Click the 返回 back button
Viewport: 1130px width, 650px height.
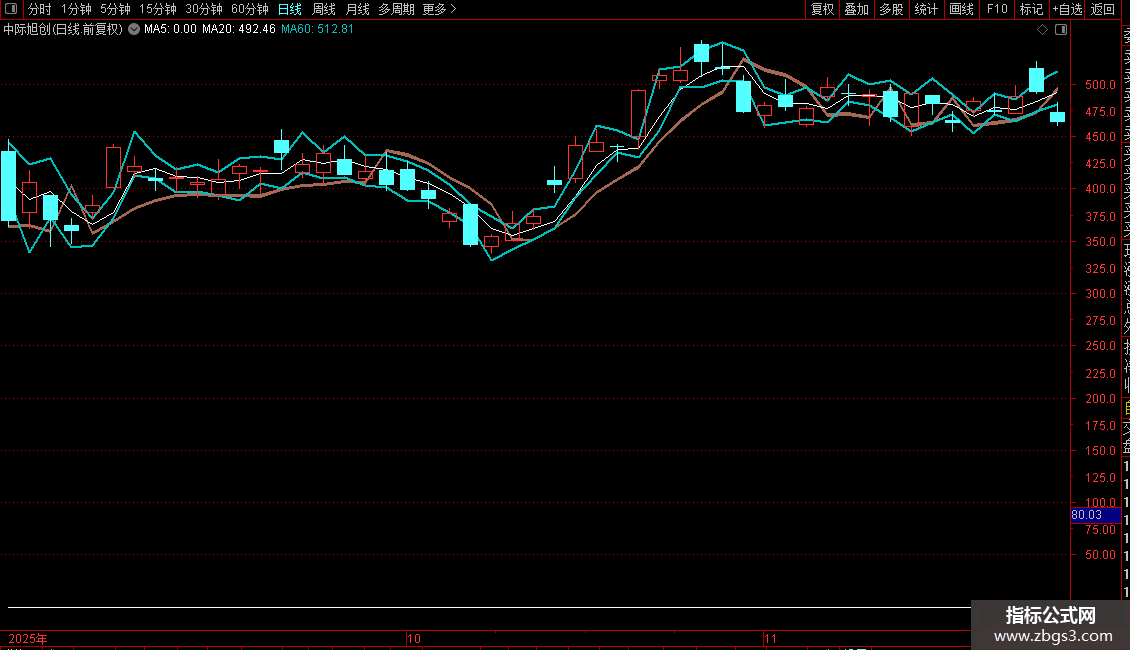coord(1103,9)
